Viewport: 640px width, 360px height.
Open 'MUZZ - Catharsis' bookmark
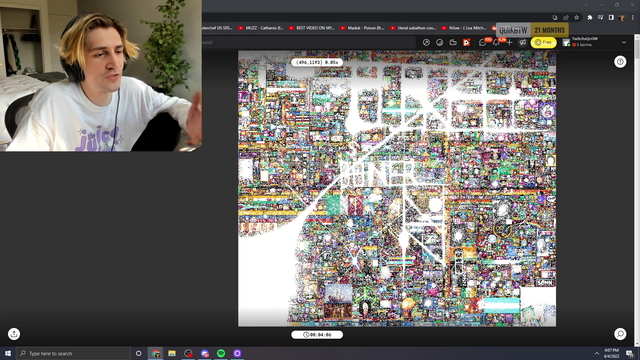point(260,28)
